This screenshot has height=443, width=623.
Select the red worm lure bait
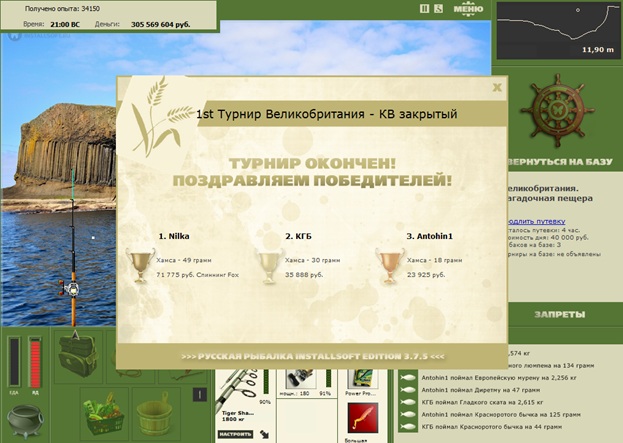[x=363, y=418]
